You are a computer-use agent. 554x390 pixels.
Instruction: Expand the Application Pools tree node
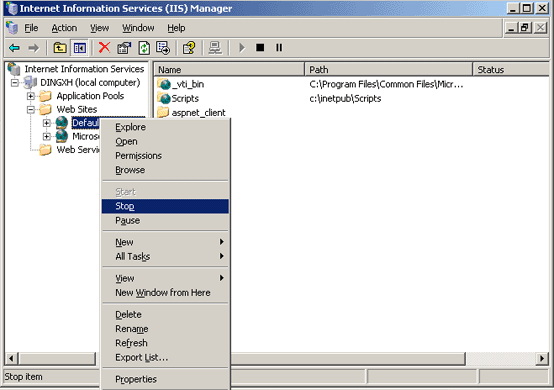(x=31, y=96)
